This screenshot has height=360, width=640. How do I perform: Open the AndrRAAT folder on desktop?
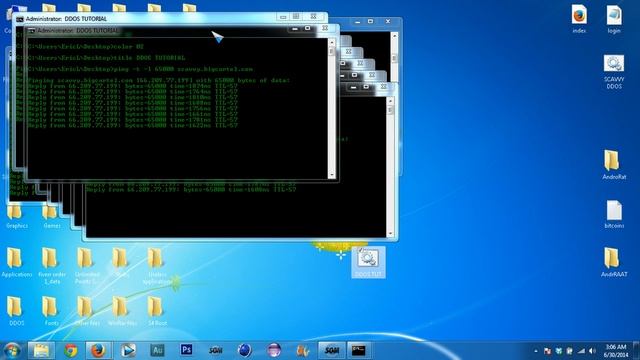[613, 262]
